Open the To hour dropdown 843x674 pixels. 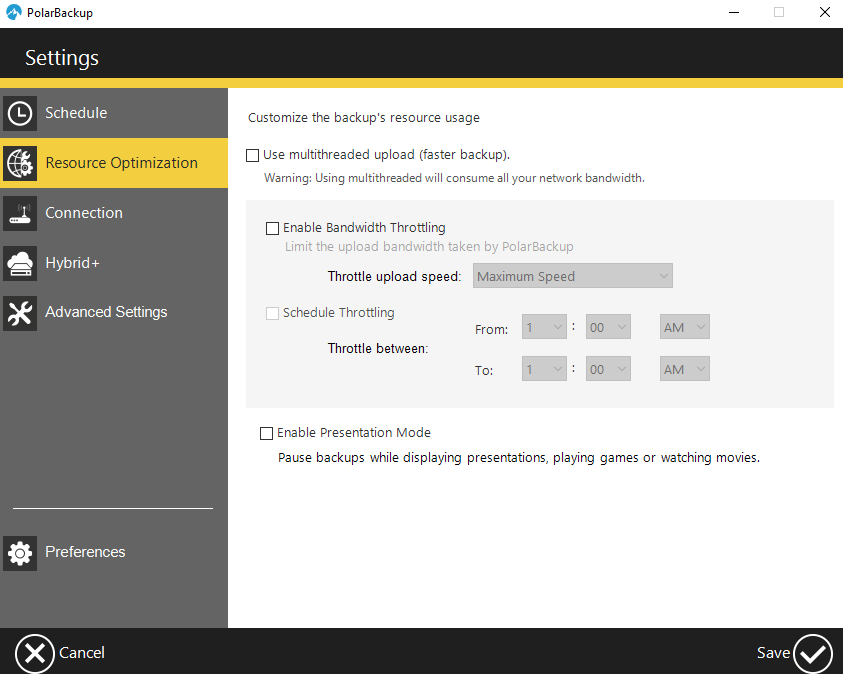pos(544,369)
